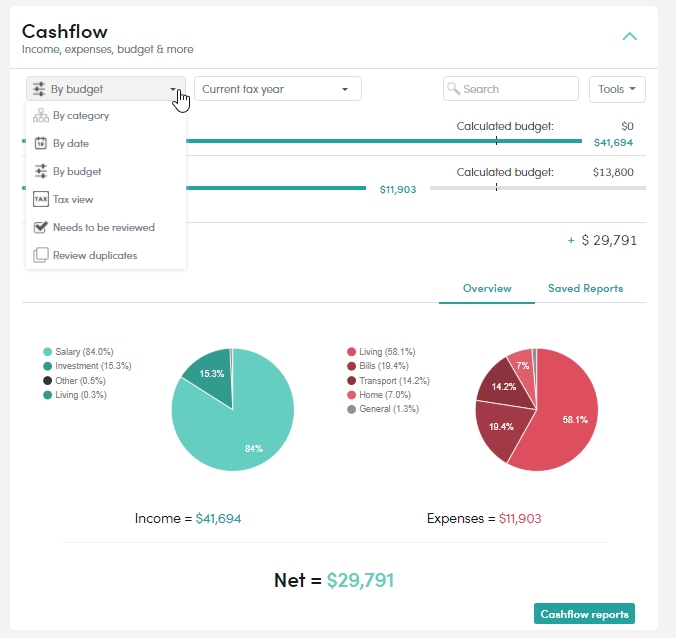The image size is (676, 638).
Task: Toggle the Living legend dot in expenses chart
Action: click(351, 352)
